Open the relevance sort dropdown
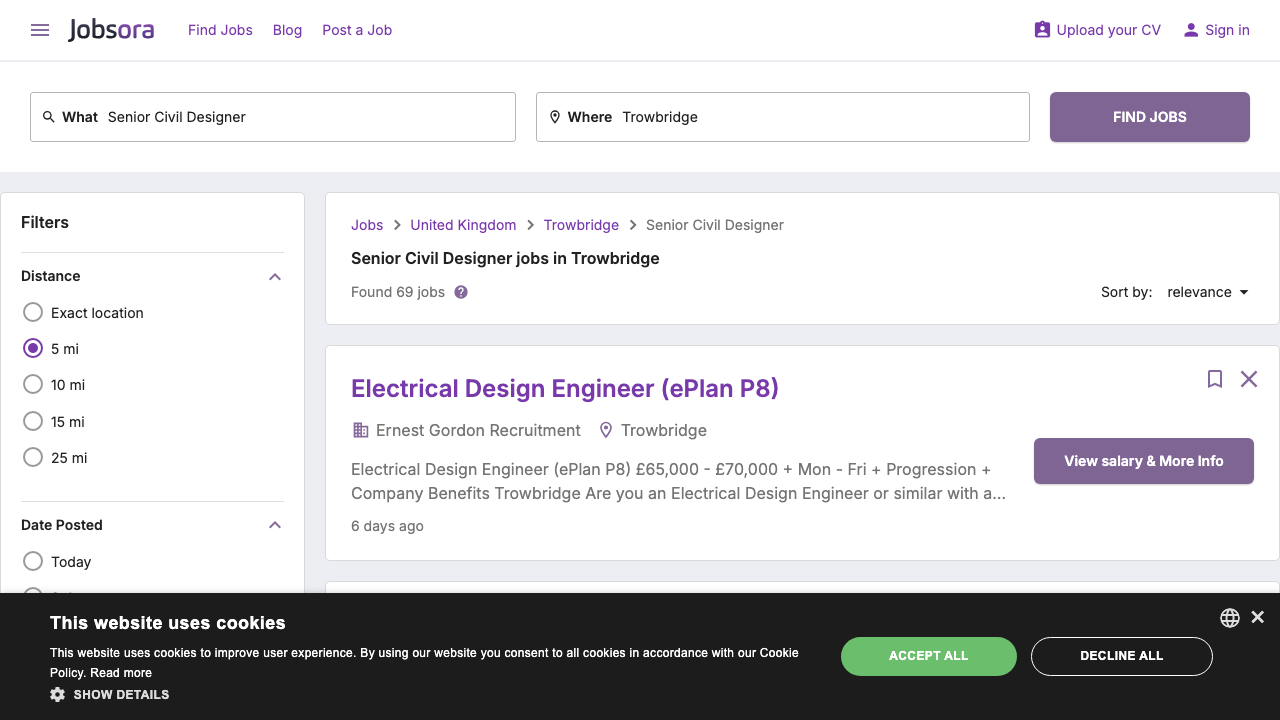 click(1207, 292)
